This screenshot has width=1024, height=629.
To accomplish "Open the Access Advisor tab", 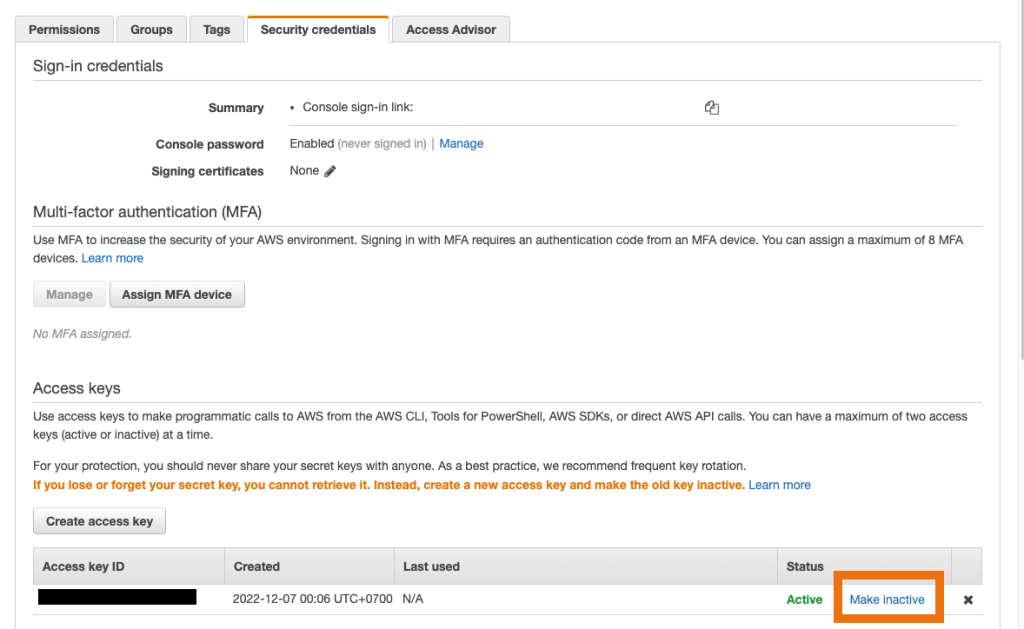I will (451, 30).
